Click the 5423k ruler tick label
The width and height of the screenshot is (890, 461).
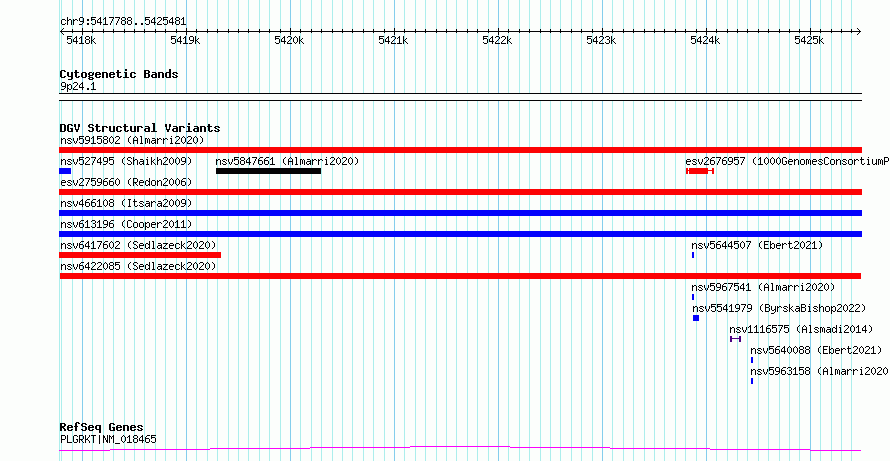601,40
